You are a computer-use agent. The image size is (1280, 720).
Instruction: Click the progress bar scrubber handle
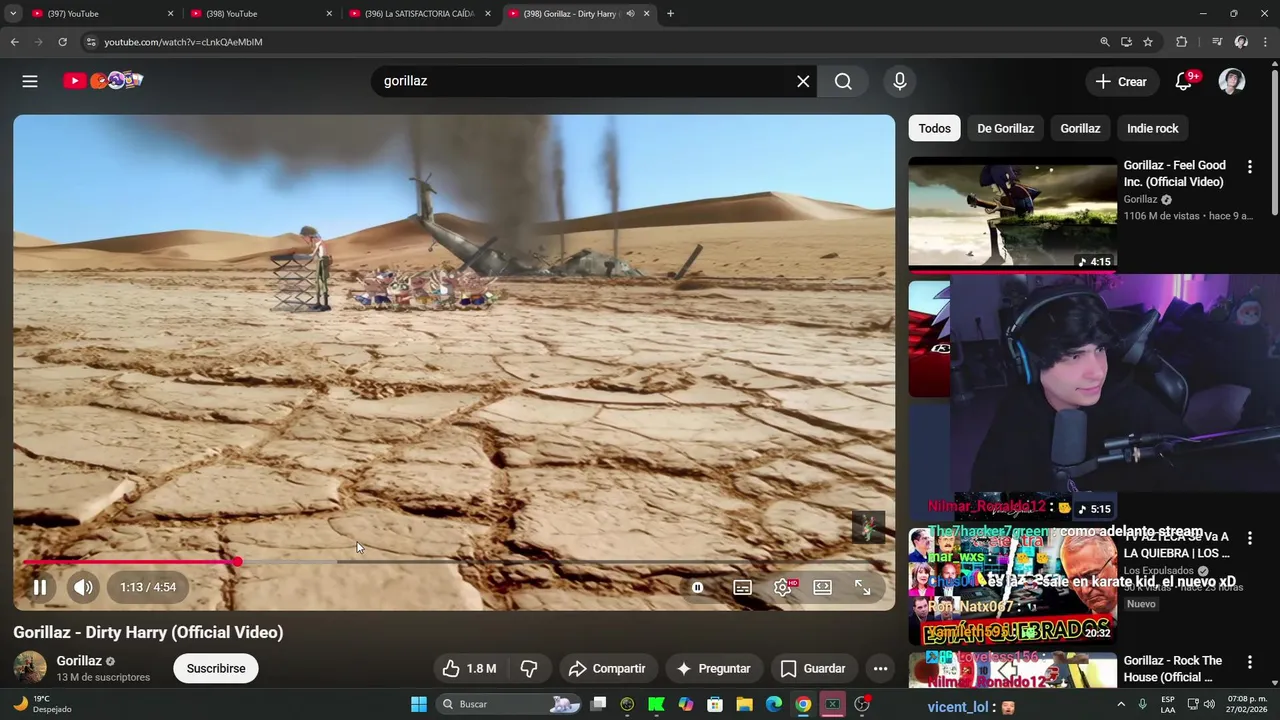point(238,562)
